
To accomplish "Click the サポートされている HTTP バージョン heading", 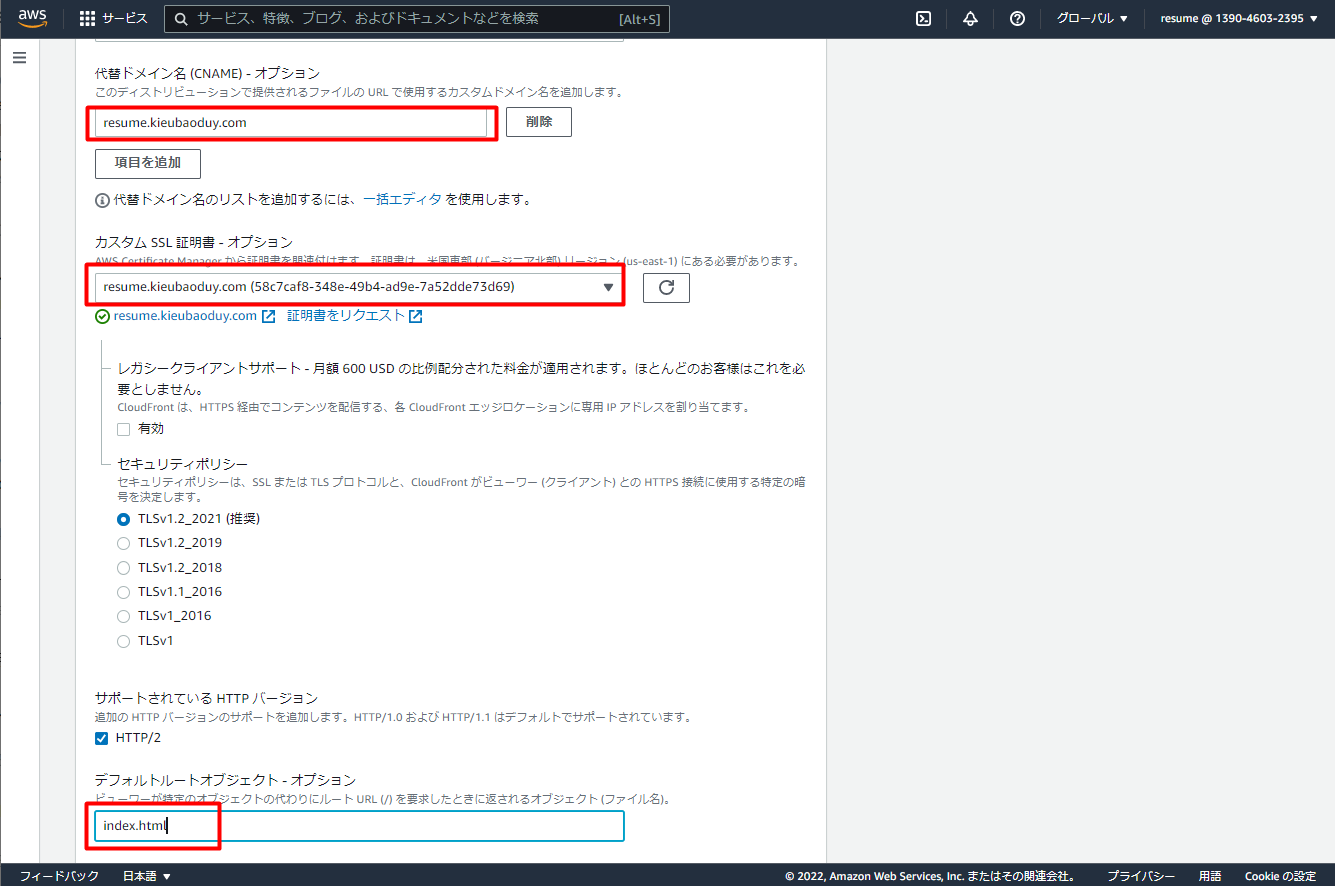I will coord(206,698).
